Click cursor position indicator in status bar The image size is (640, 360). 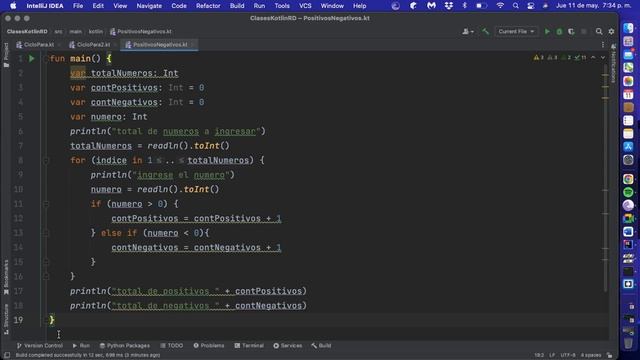click(x=539, y=355)
